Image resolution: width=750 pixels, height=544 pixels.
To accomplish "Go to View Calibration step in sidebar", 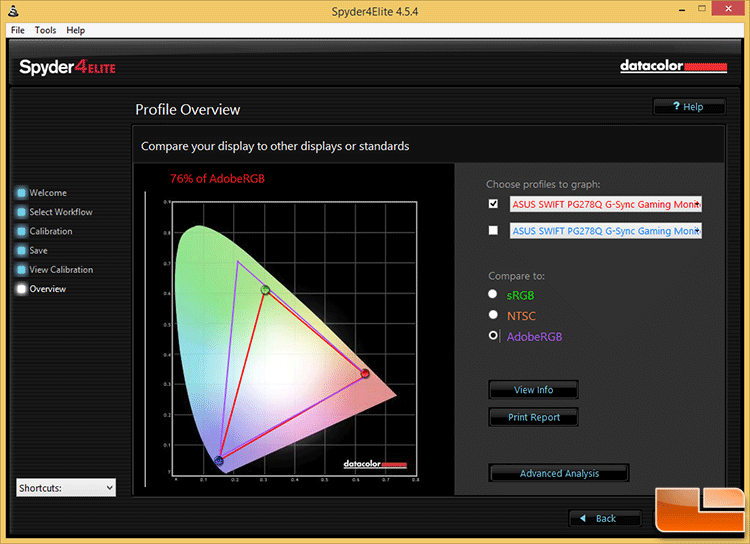I will tap(61, 270).
